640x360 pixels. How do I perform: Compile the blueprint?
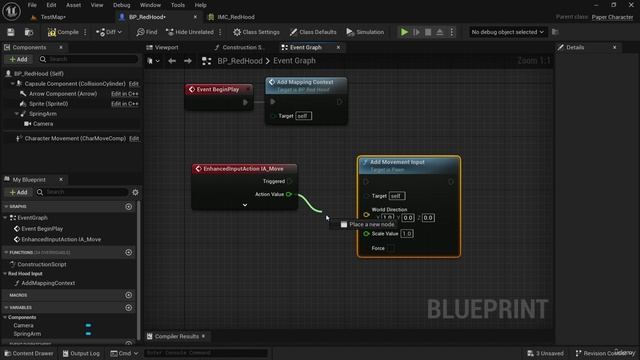click(x=63, y=32)
